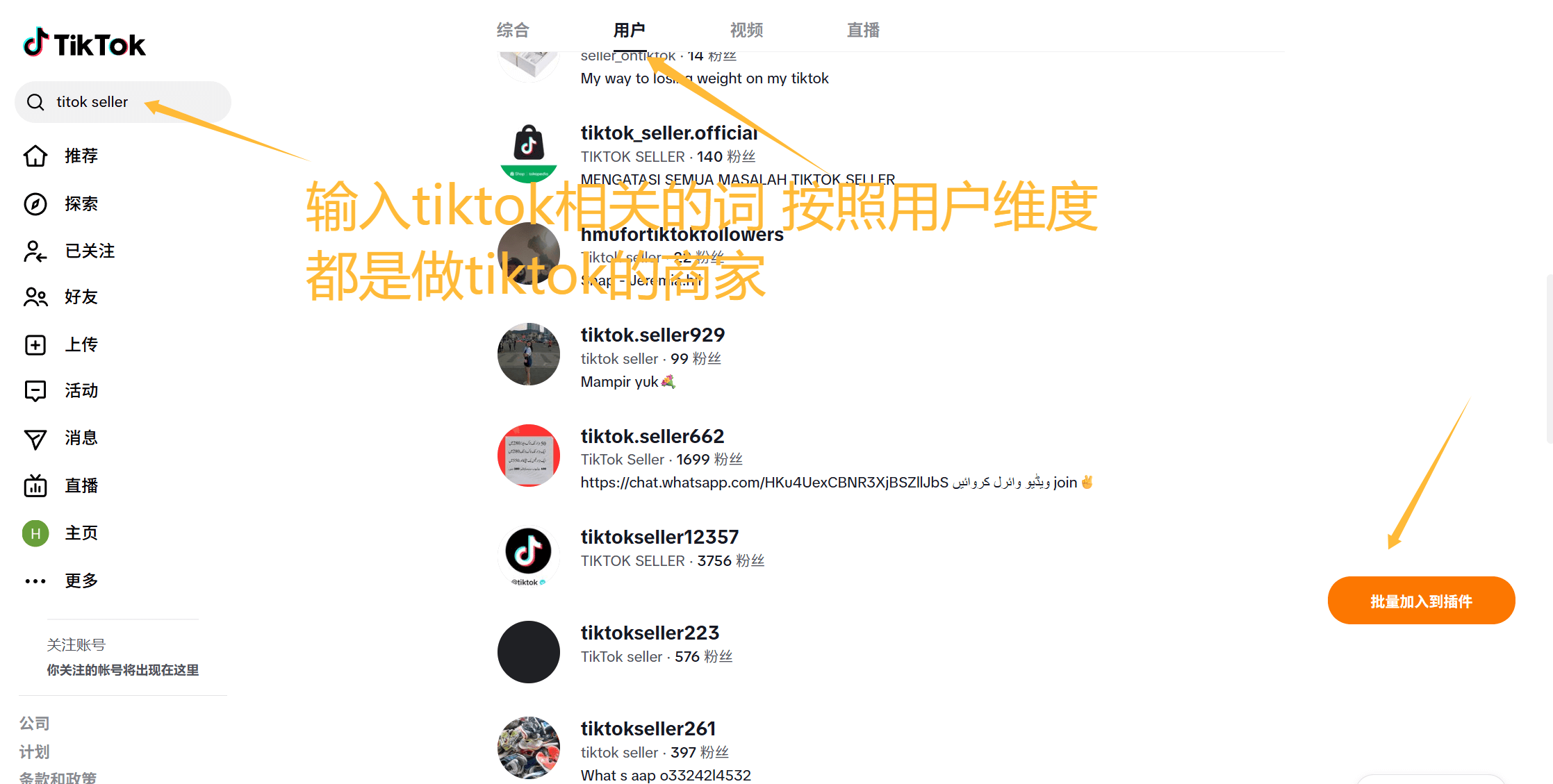
Task: Expand the 更多 more menu
Action: pyautogui.click(x=61, y=581)
